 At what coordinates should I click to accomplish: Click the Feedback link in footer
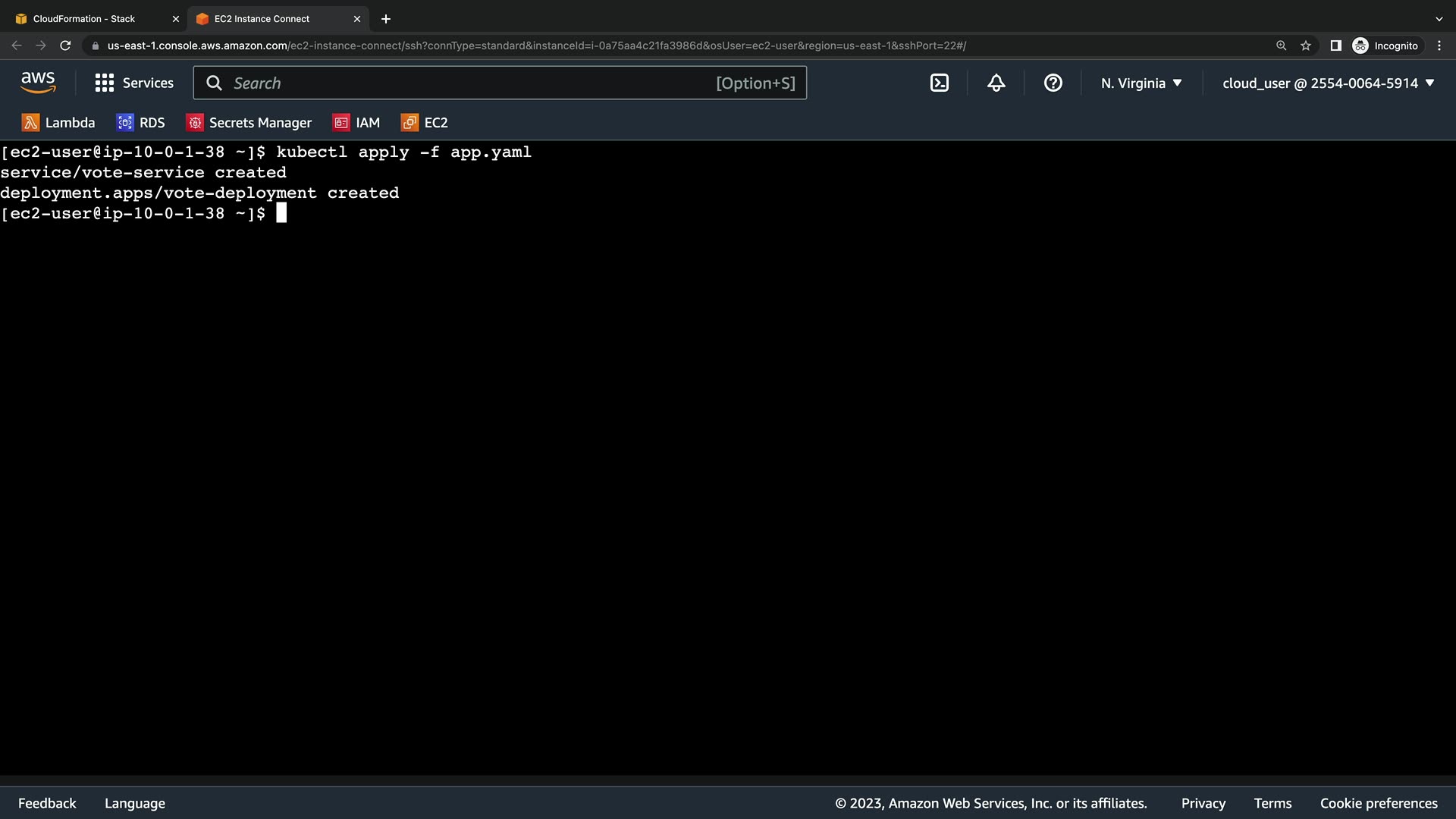pyautogui.click(x=47, y=803)
